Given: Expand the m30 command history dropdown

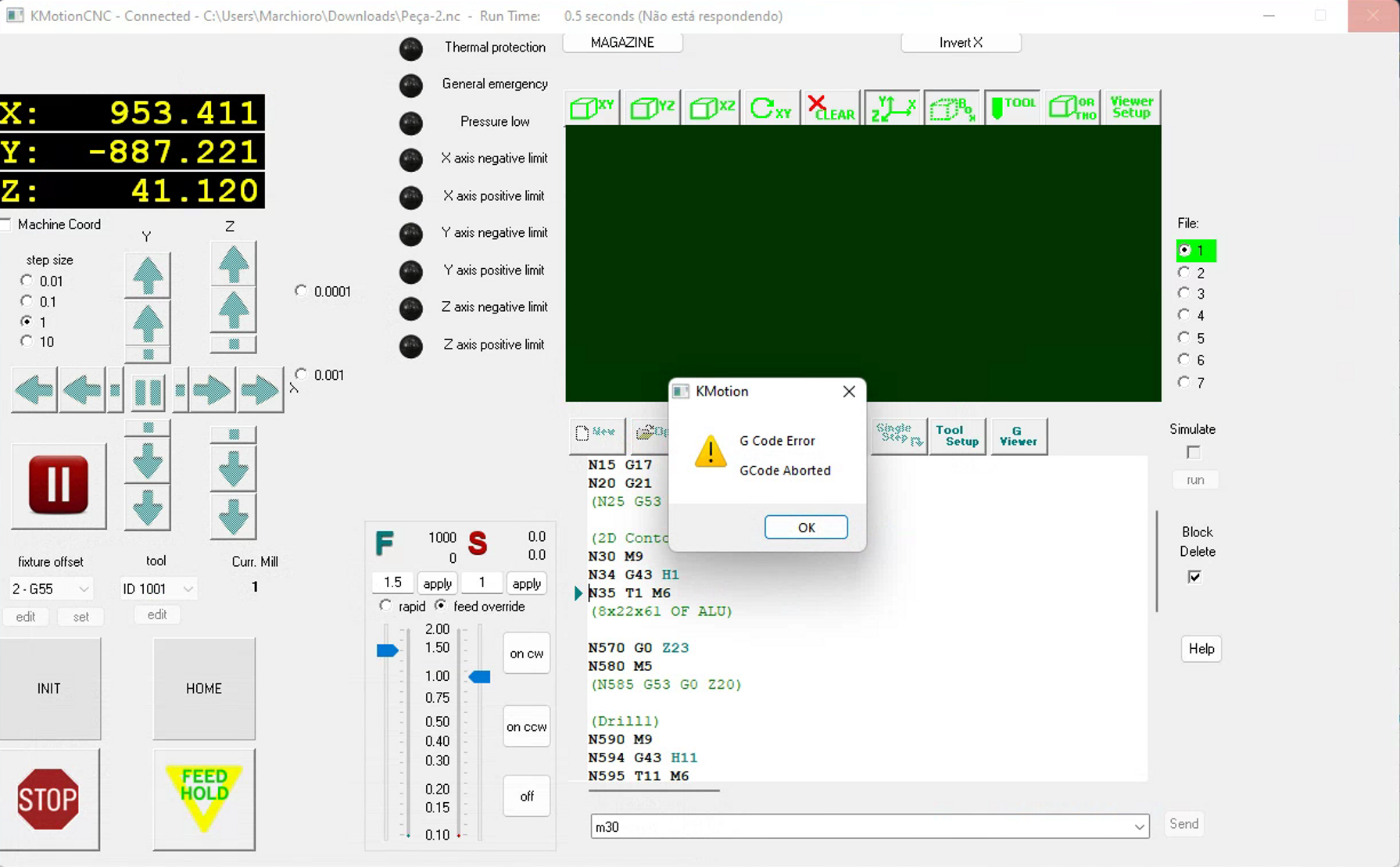Looking at the screenshot, I should 1139,826.
